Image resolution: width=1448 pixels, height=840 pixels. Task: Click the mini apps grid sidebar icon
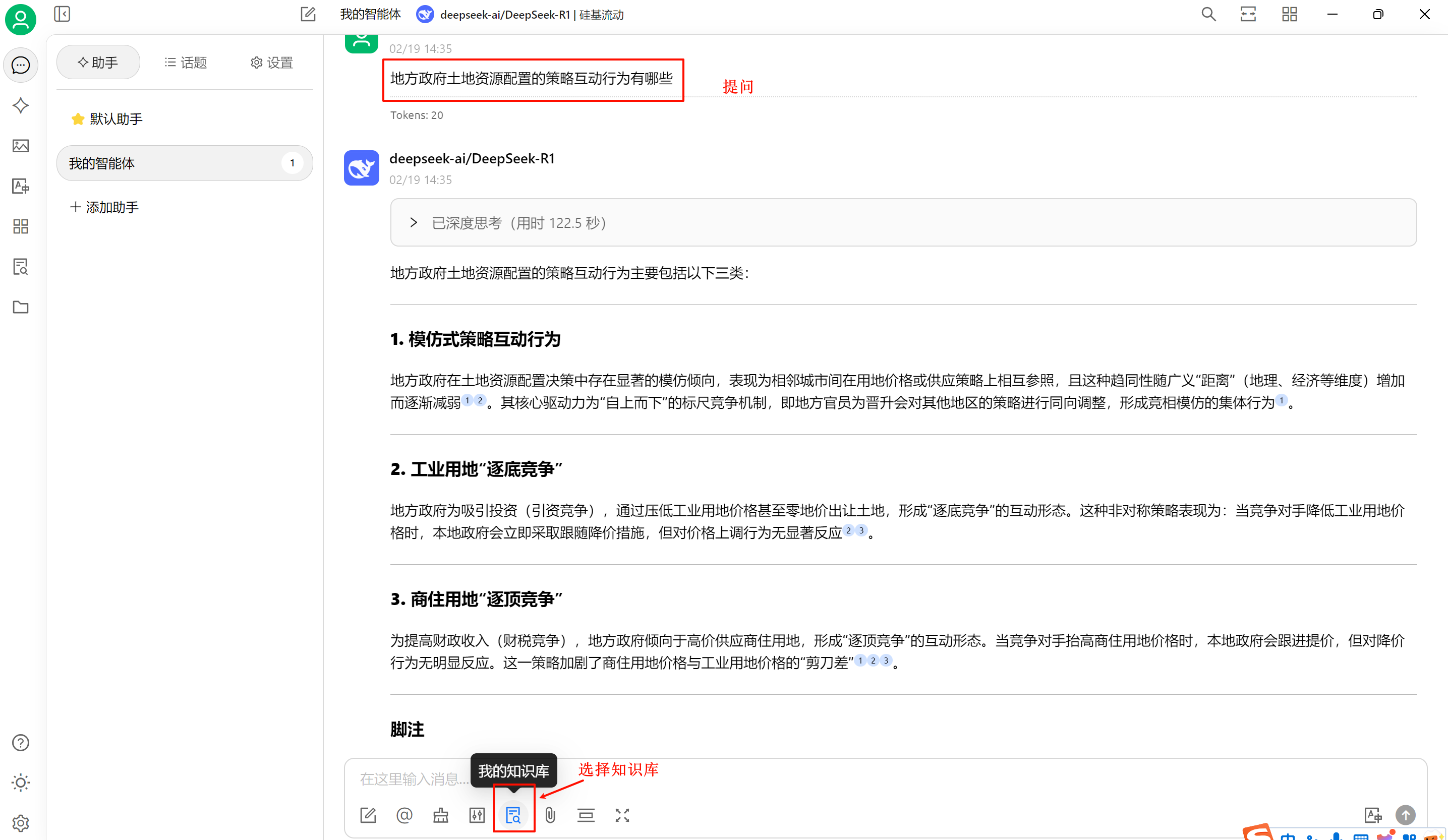point(21,226)
